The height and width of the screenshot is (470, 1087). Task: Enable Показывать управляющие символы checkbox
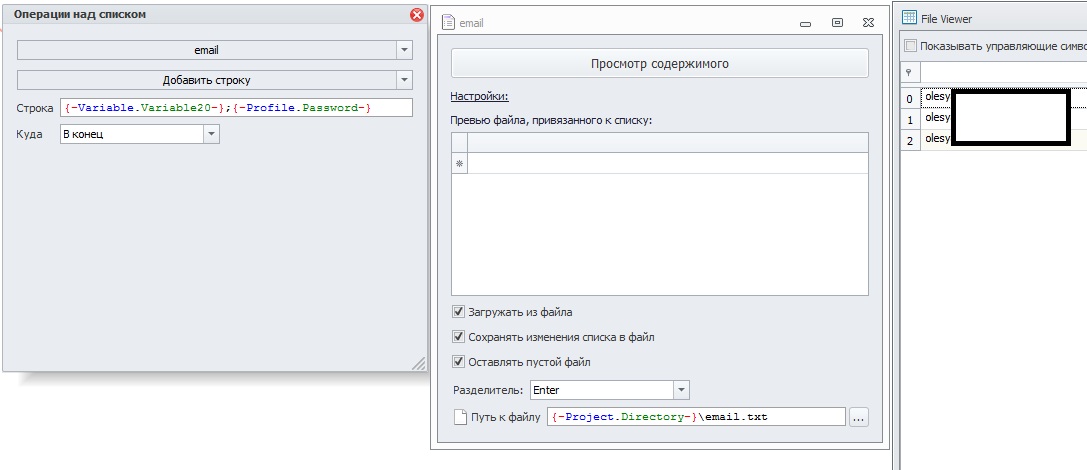[910, 46]
